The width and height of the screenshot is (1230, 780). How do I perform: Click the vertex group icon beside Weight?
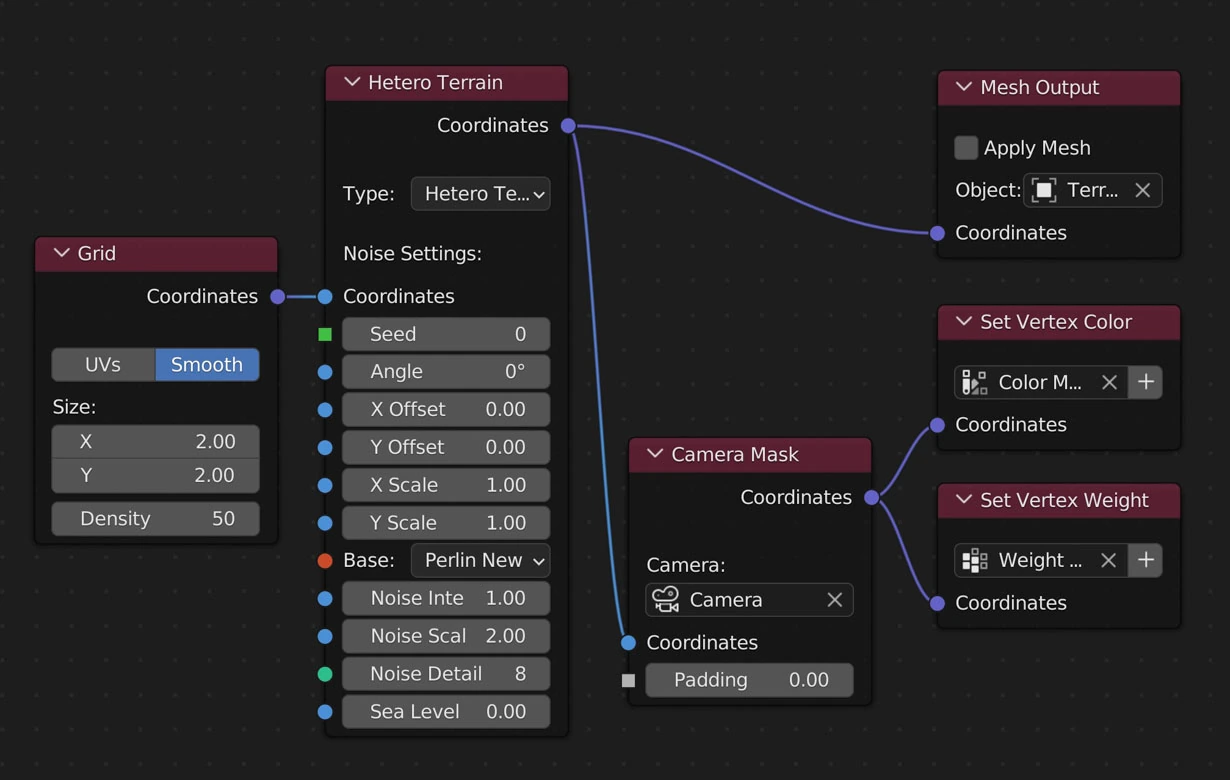click(974, 561)
